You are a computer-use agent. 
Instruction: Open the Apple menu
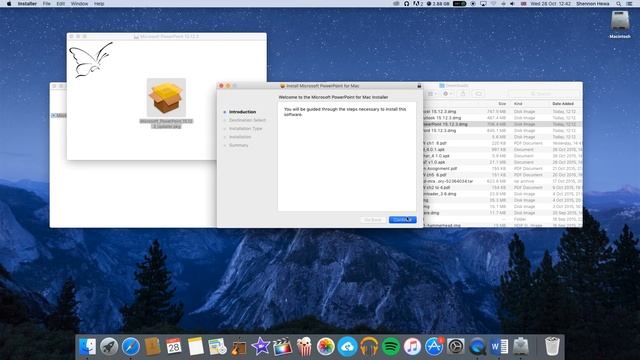click(x=9, y=4)
